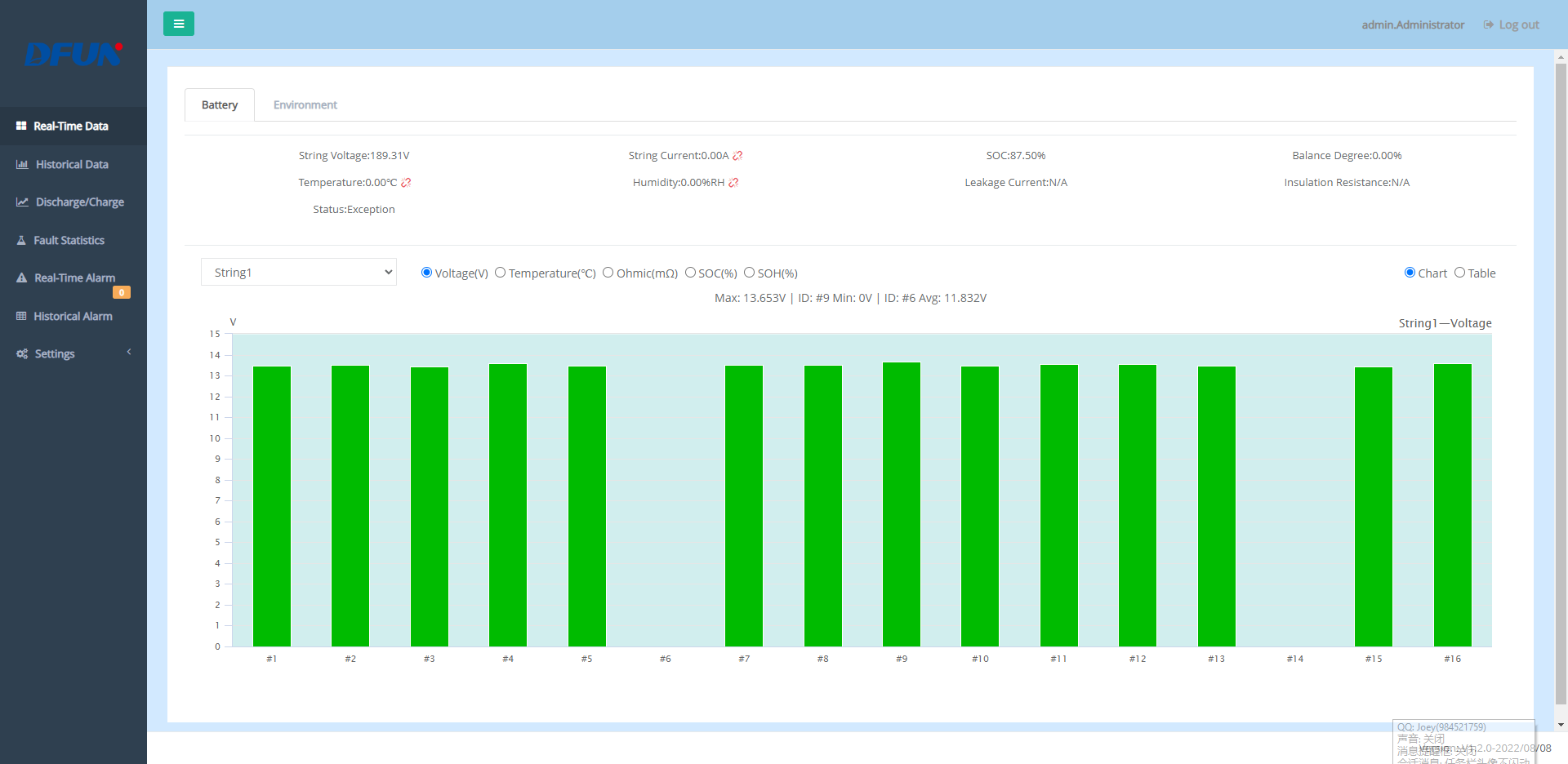Click the hamburger menu toggle button
Viewport: 1568px width, 764px height.
pos(178,24)
